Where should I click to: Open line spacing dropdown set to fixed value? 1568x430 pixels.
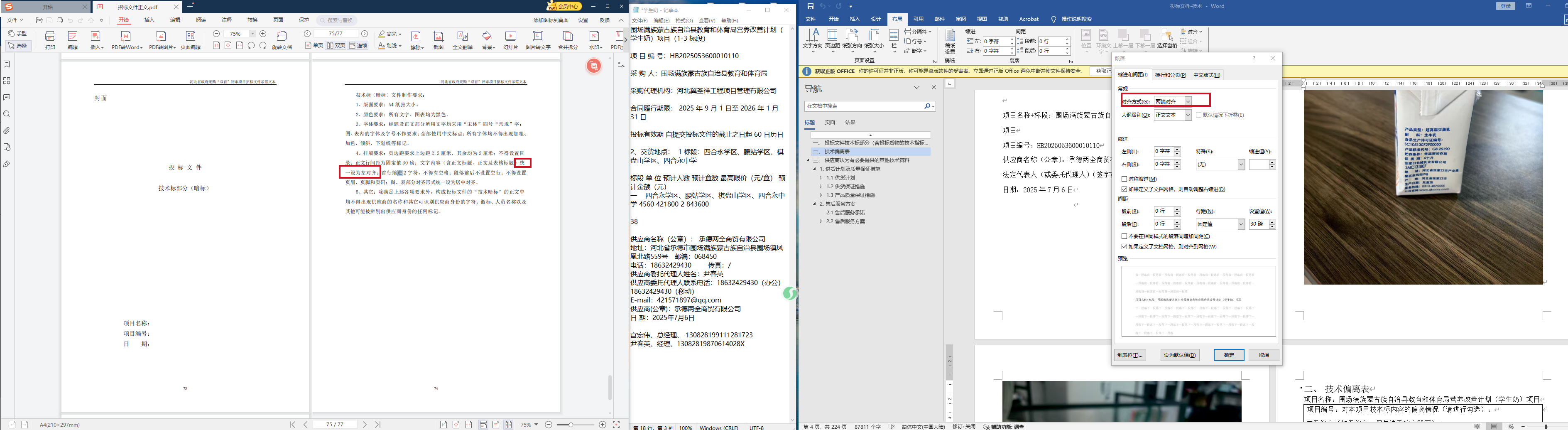click(1241, 224)
